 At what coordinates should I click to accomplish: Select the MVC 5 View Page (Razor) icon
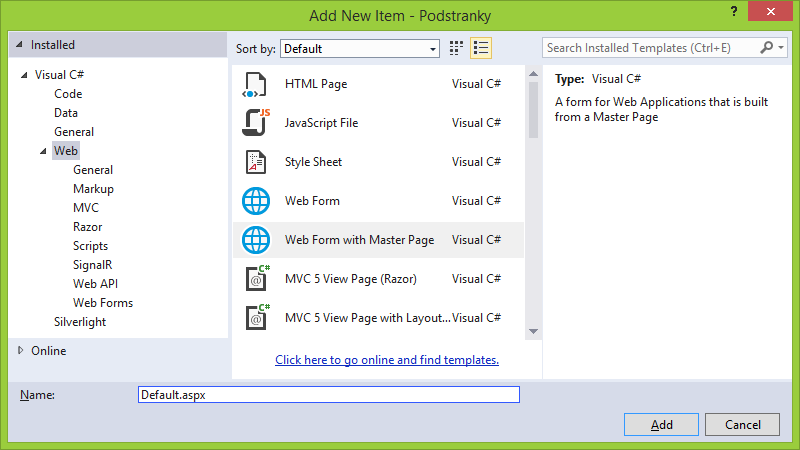257,279
